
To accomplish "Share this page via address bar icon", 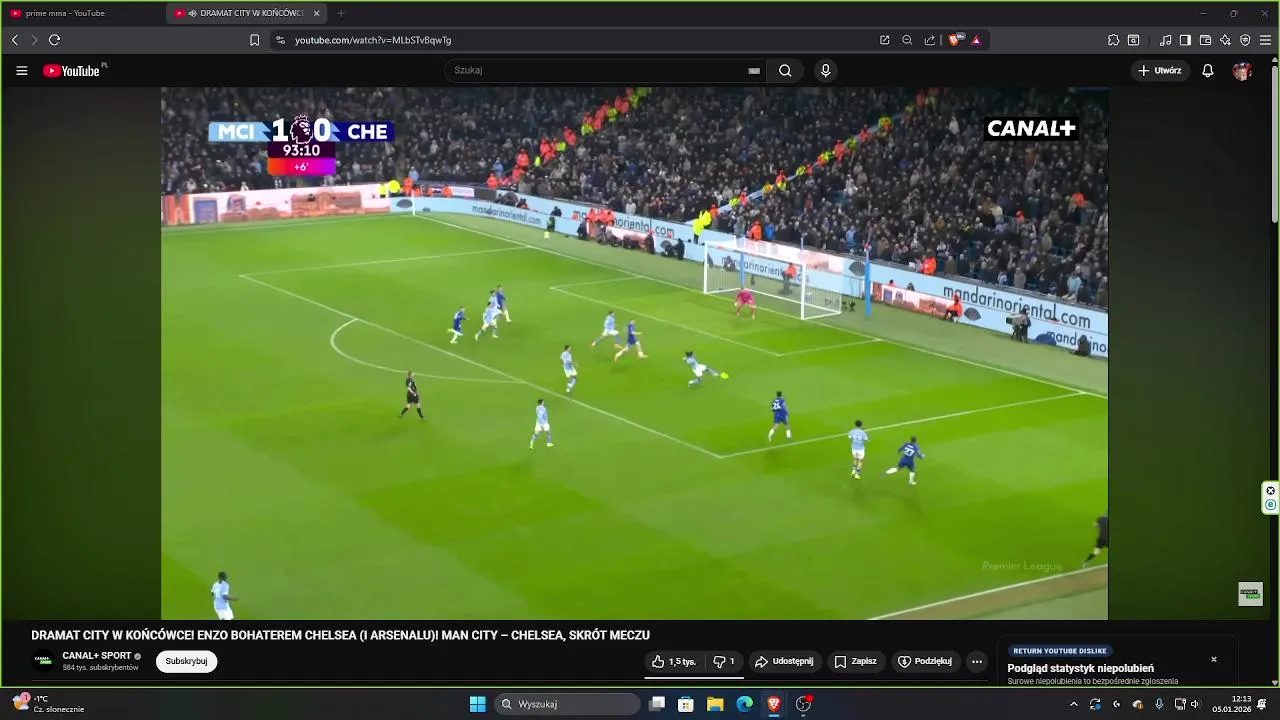I will click(x=930, y=40).
